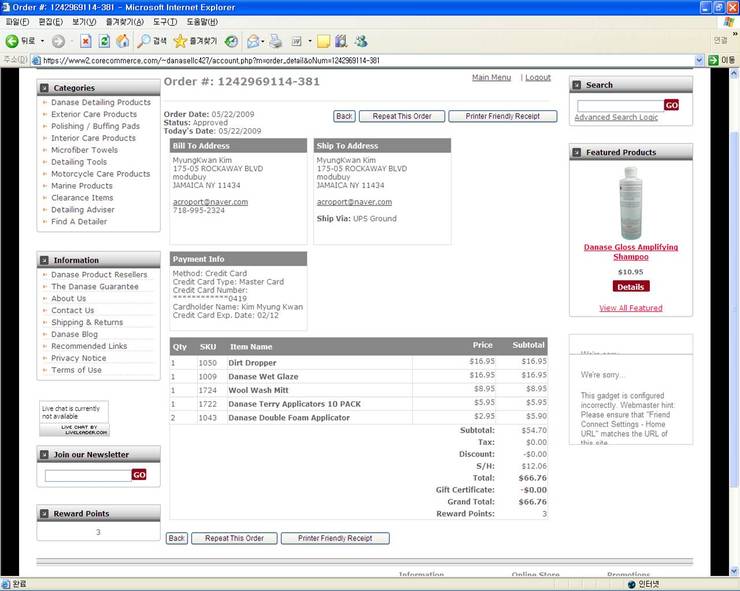Screen dimensions: 740x591
Task: Open Favorites star in toolbar
Action: point(195,42)
